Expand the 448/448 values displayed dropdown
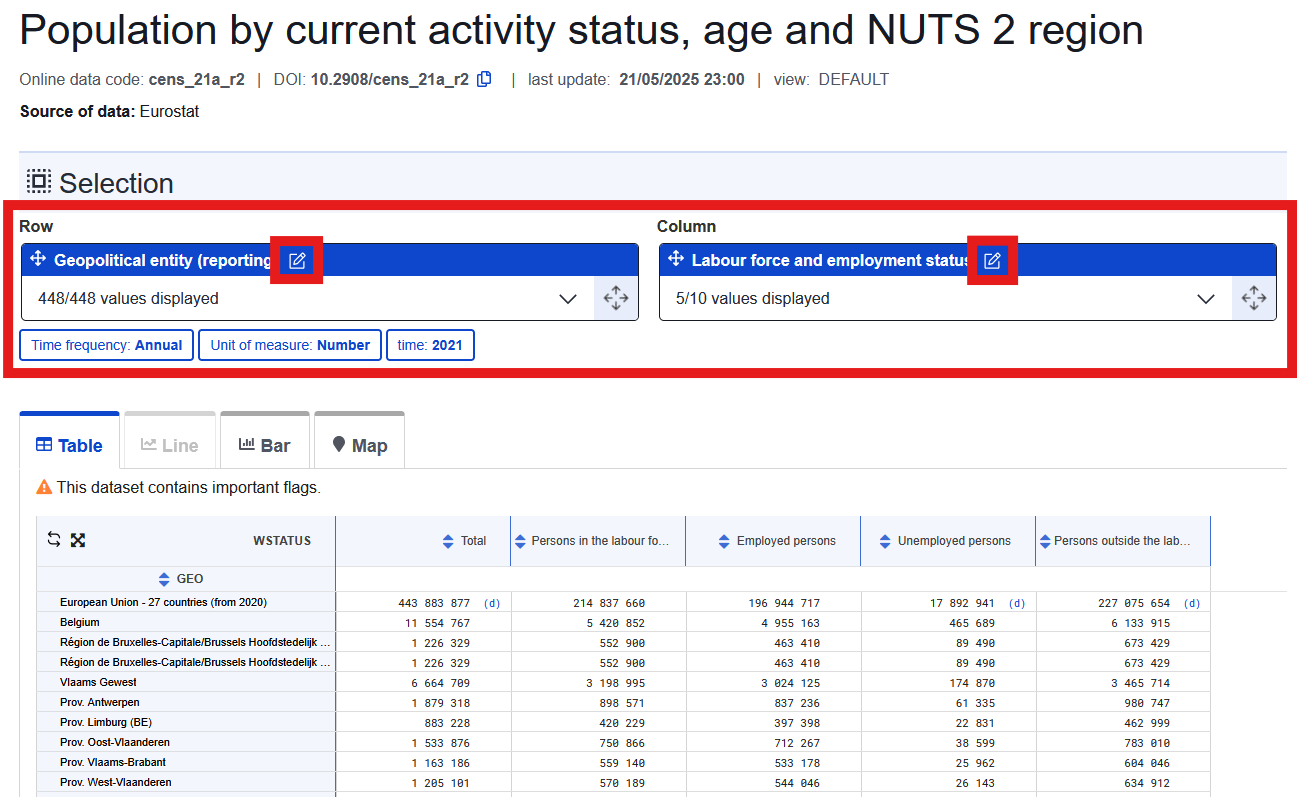The width and height of the screenshot is (1297, 797). (567, 298)
